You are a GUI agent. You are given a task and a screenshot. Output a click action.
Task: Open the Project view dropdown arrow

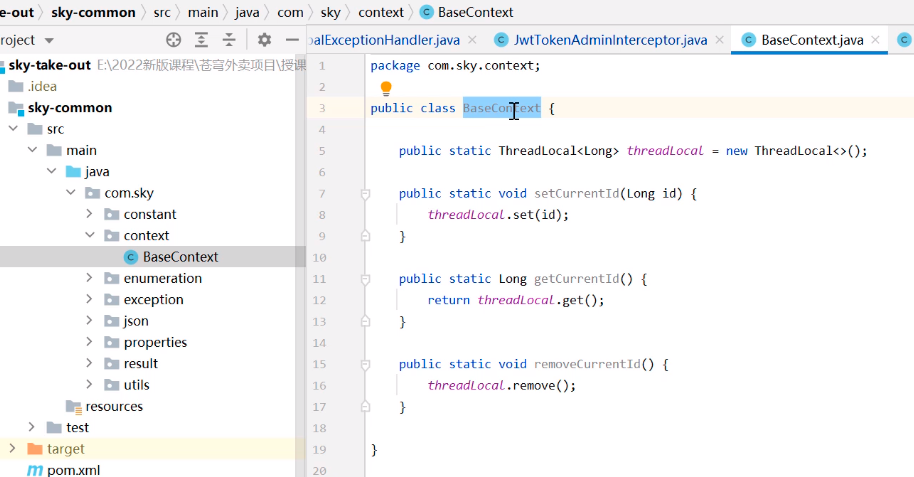point(49,40)
